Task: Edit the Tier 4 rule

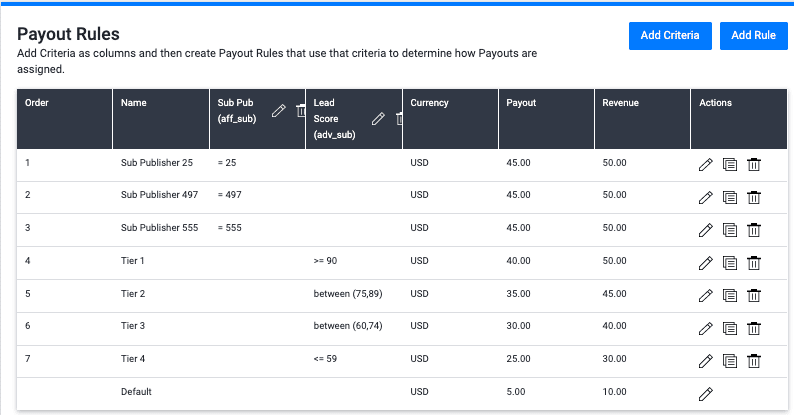Action: click(705, 360)
